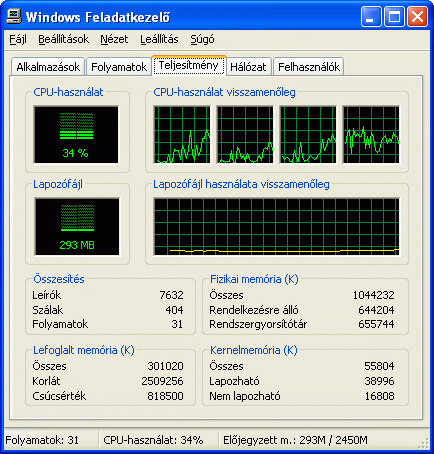This screenshot has width=434, height=454.
Task: Click the first CPU history graph
Action: click(x=182, y=135)
